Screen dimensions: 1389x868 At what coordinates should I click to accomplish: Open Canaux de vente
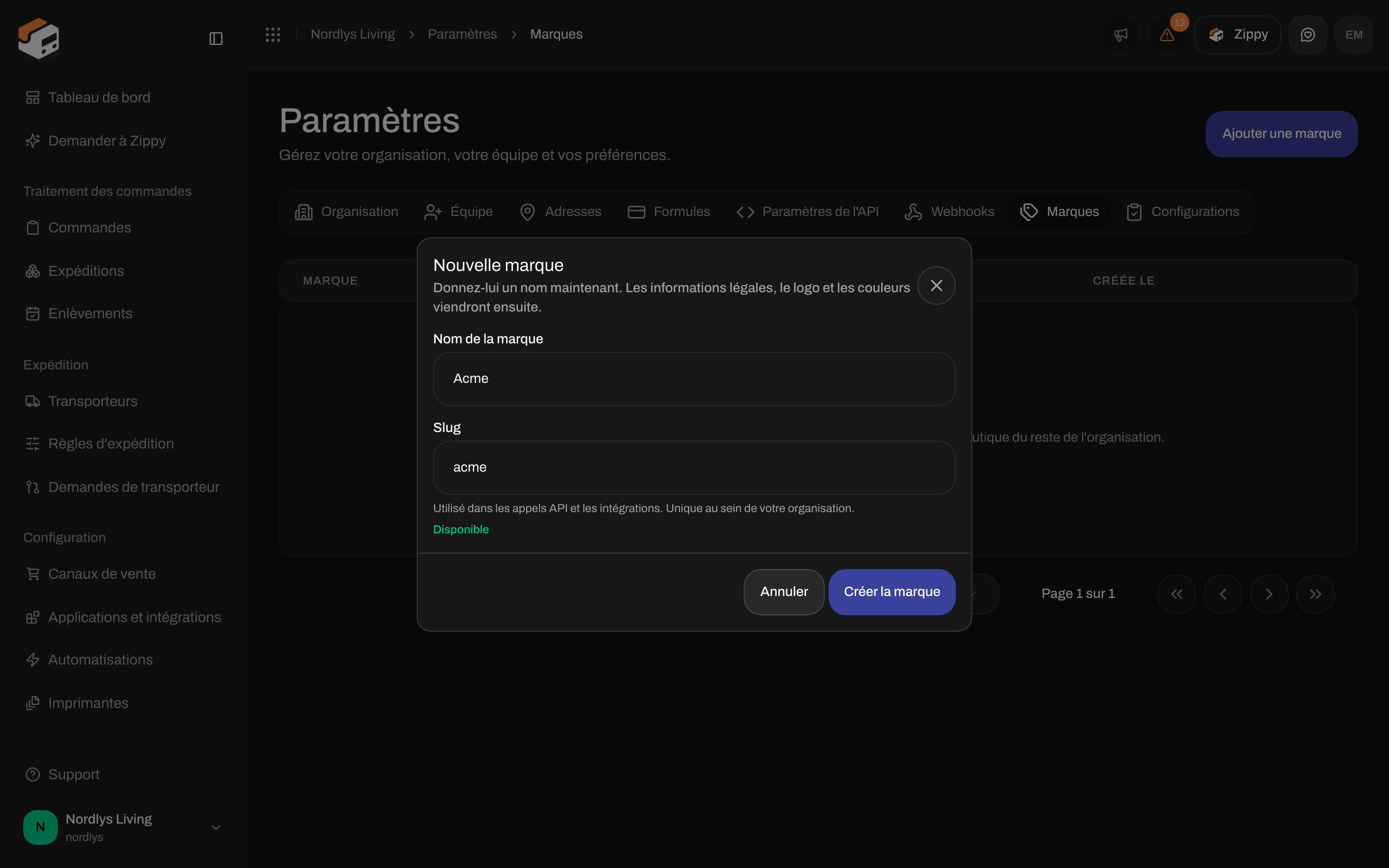point(124,574)
